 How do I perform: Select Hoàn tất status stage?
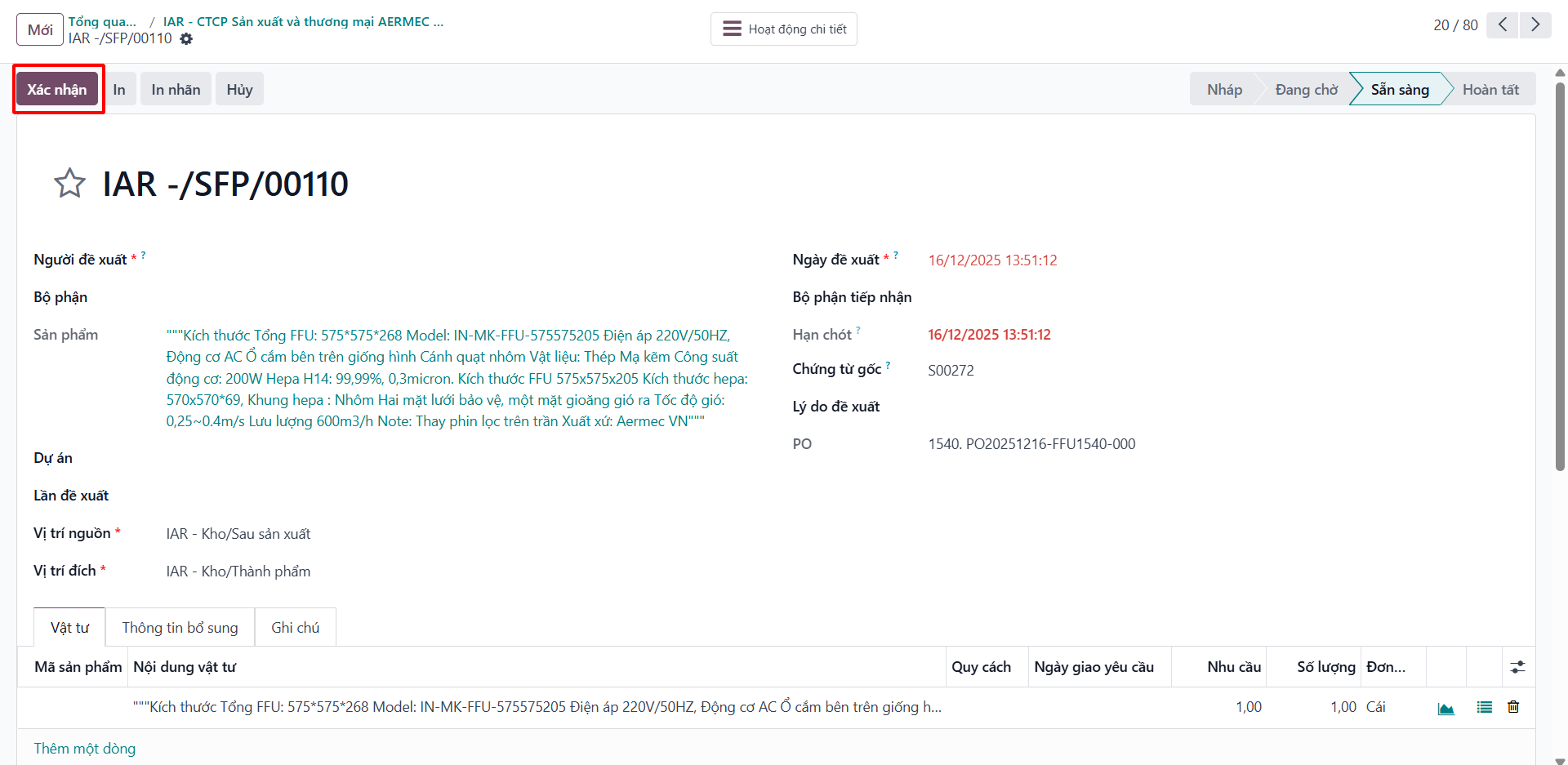(x=1490, y=89)
